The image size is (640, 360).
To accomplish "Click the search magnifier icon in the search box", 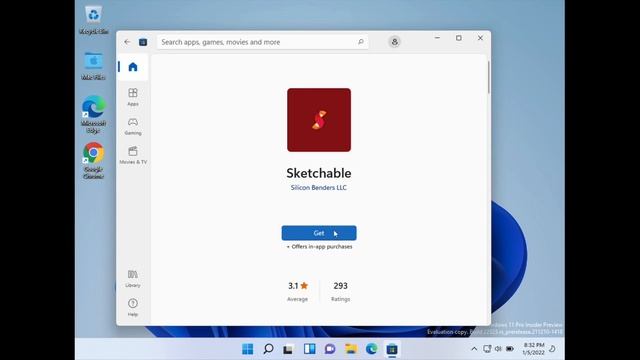I will tap(361, 42).
